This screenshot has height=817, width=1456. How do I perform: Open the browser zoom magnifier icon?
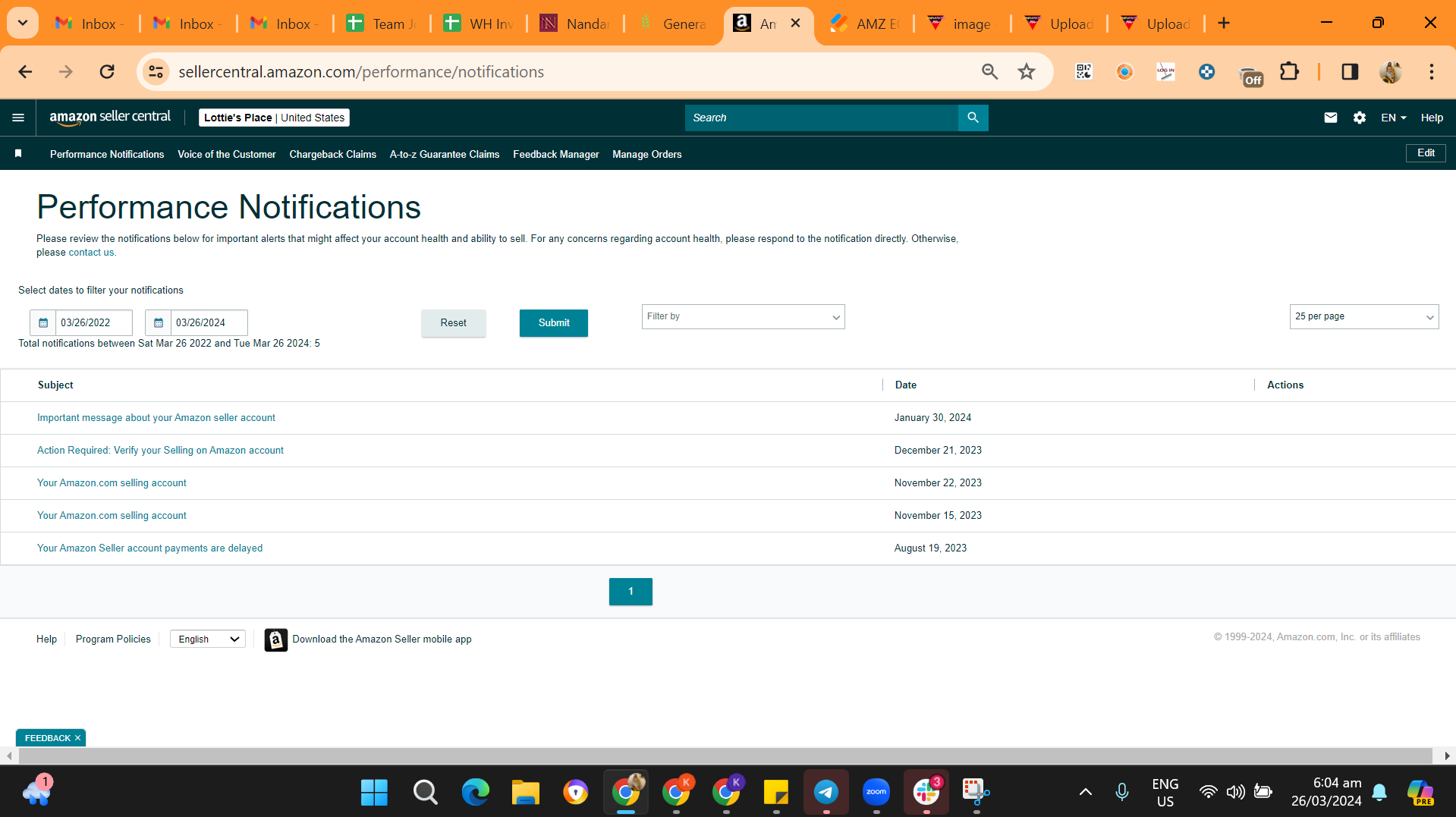[989, 72]
